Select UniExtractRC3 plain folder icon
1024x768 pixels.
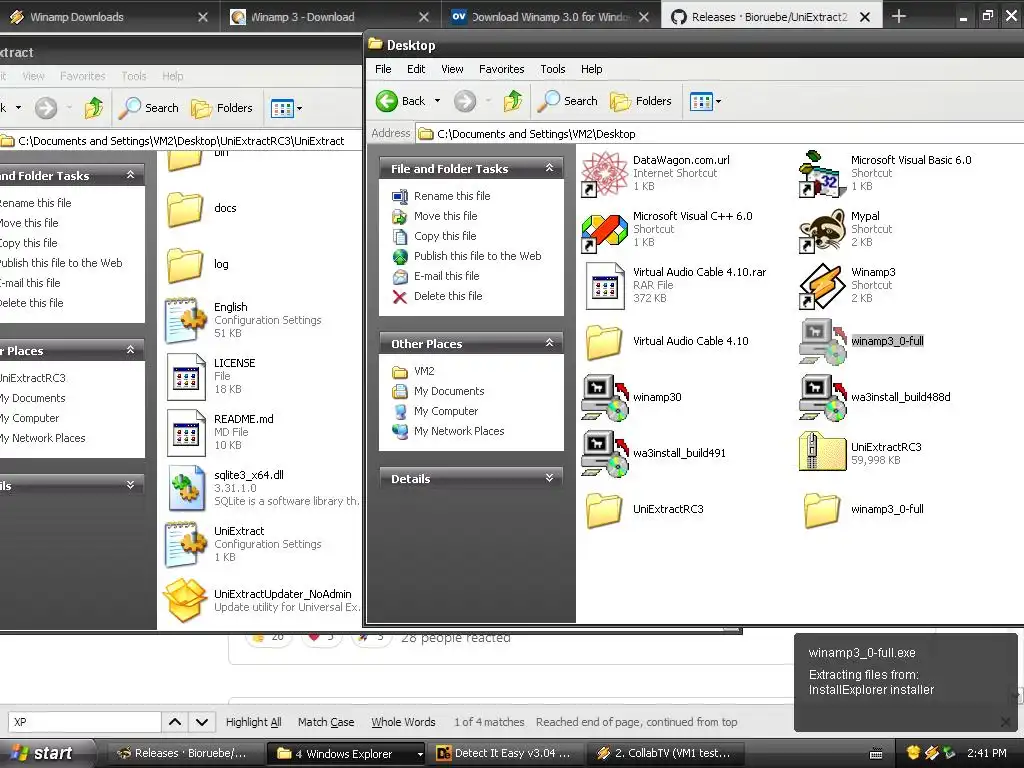coord(603,510)
